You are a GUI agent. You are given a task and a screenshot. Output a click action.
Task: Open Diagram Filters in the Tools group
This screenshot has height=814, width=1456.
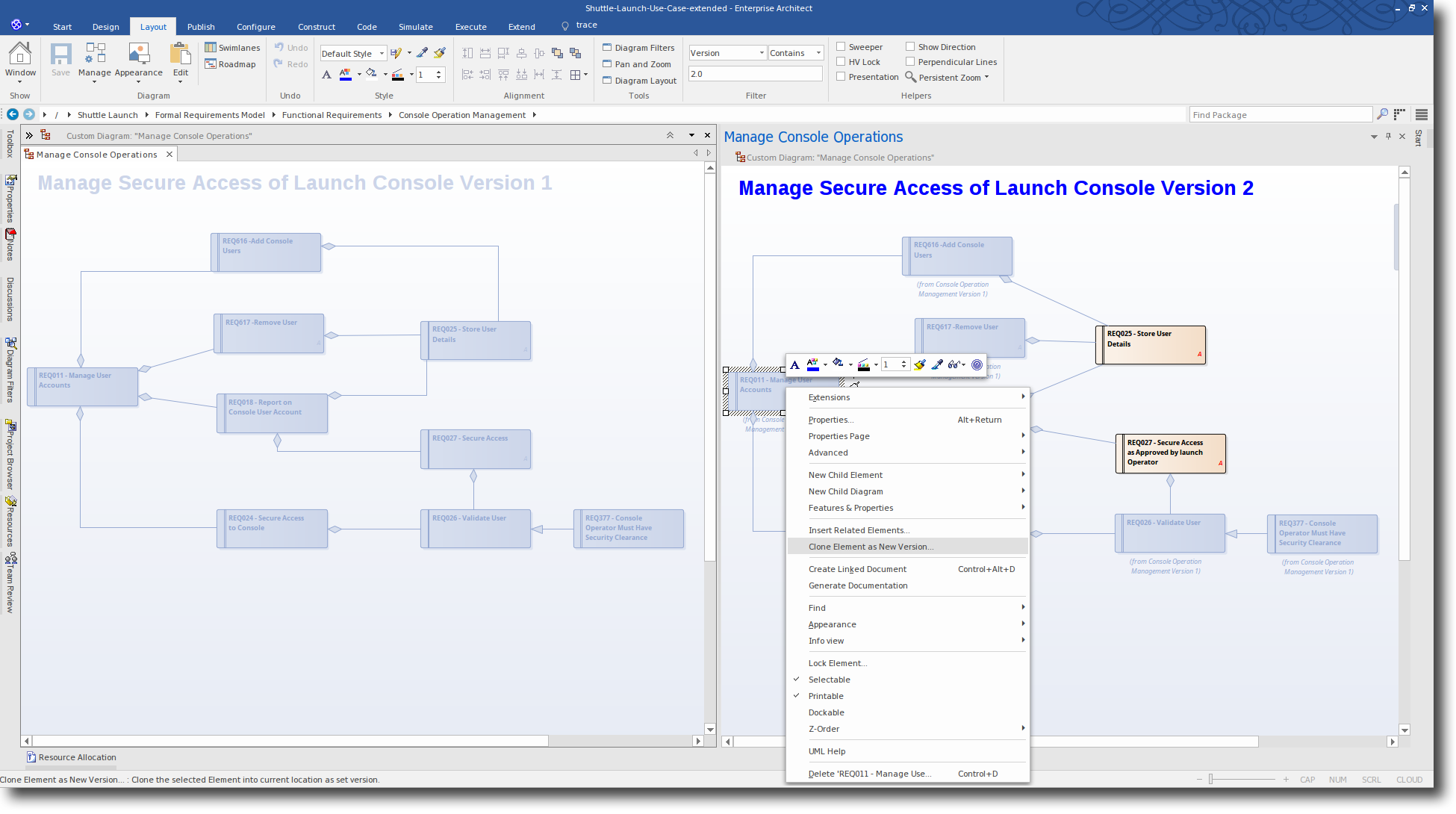click(638, 48)
